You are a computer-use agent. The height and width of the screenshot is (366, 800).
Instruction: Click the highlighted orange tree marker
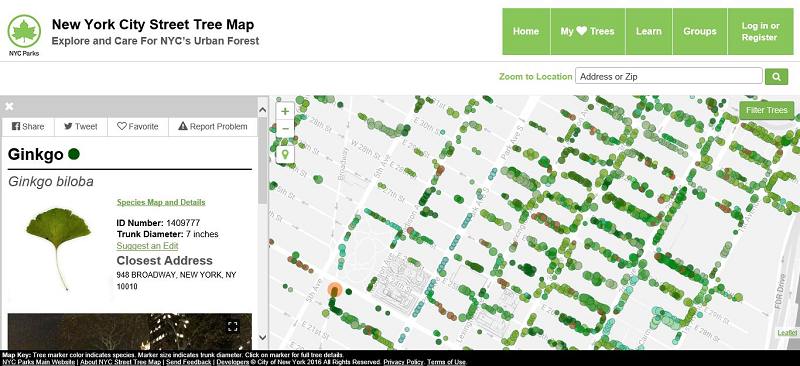point(335,290)
